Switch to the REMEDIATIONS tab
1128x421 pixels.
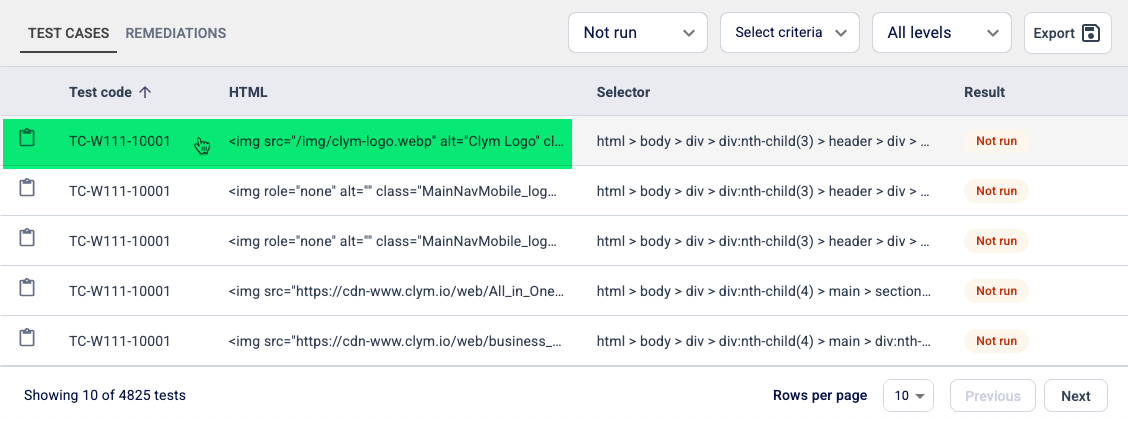coord(176,33)
